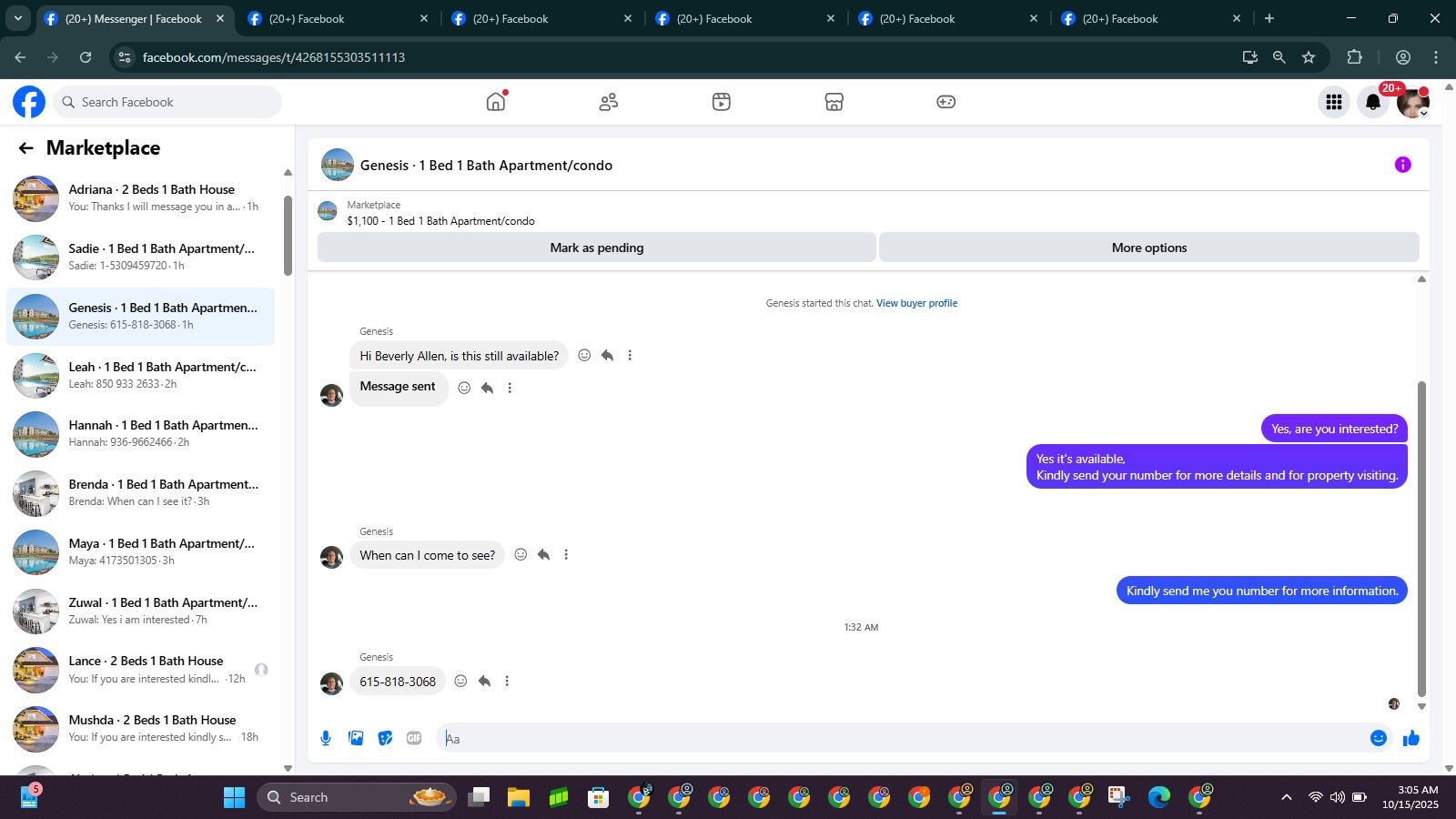1456x819 pixels.
Task: Click Mark as pending button
Action: click(597, 248)
